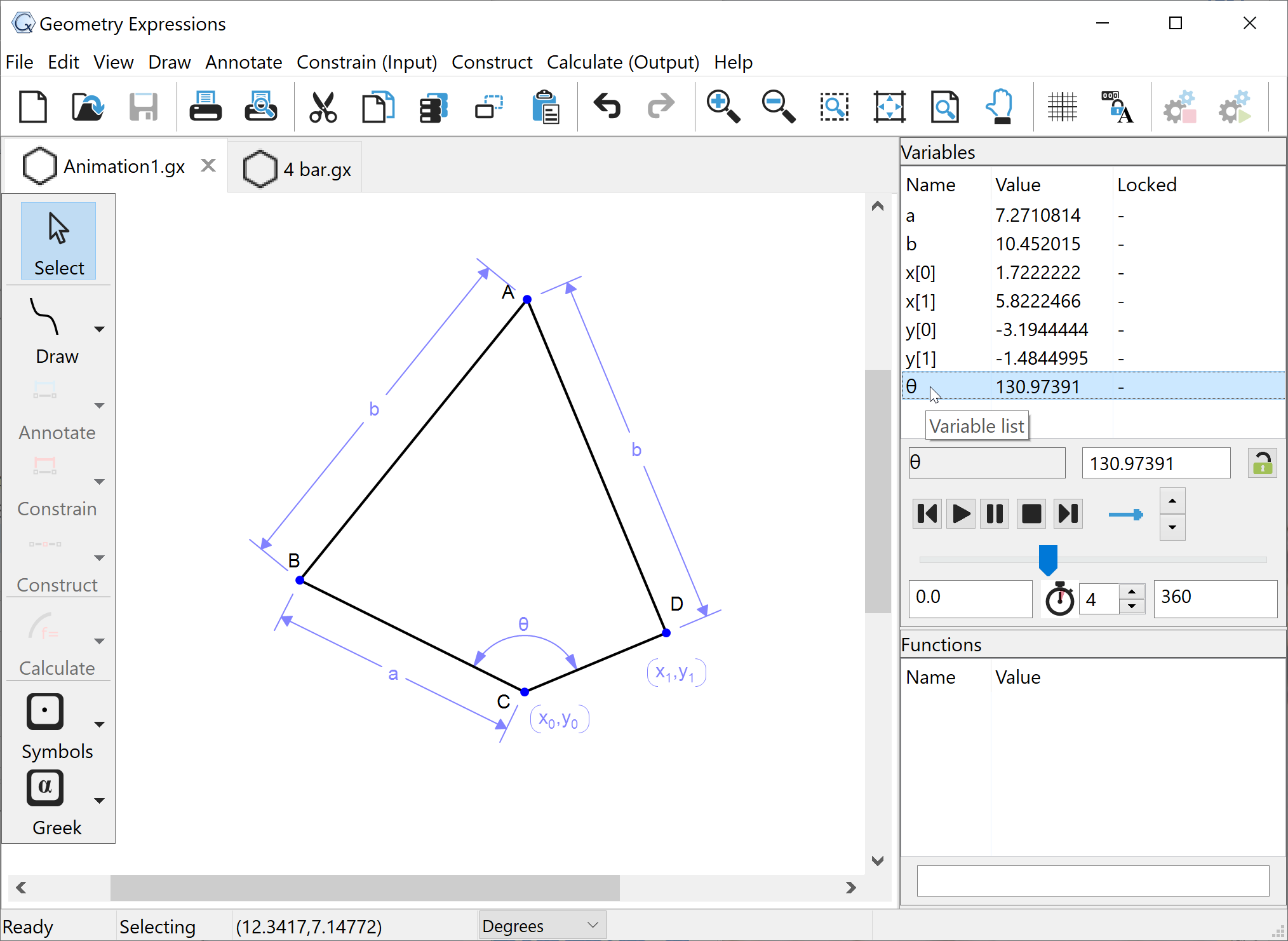Expand the Draw tools dropdown arrow
The image size is (1288, 941).
(99, 329)
